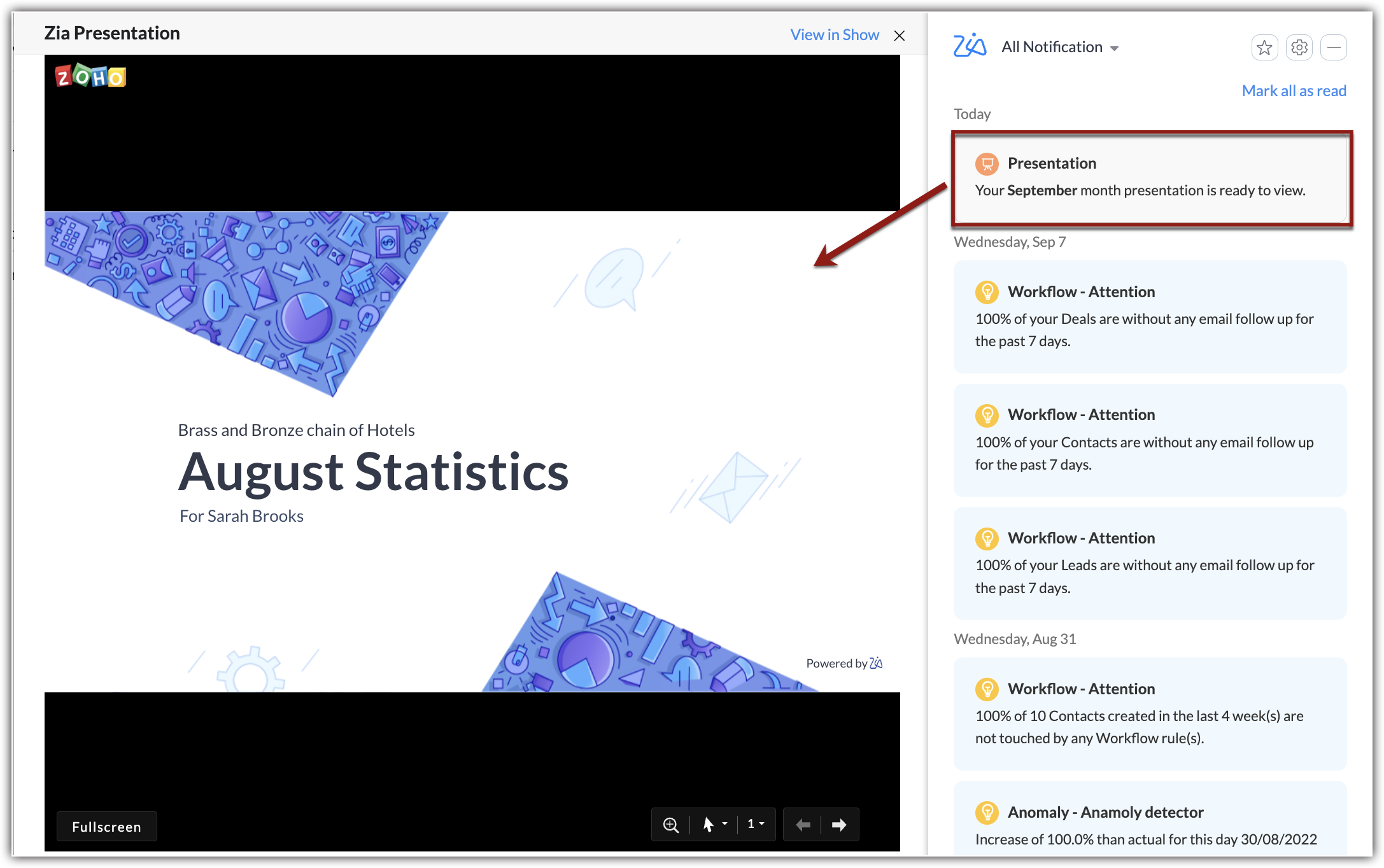Click the zoom magnifier icon

coord(670,825)
